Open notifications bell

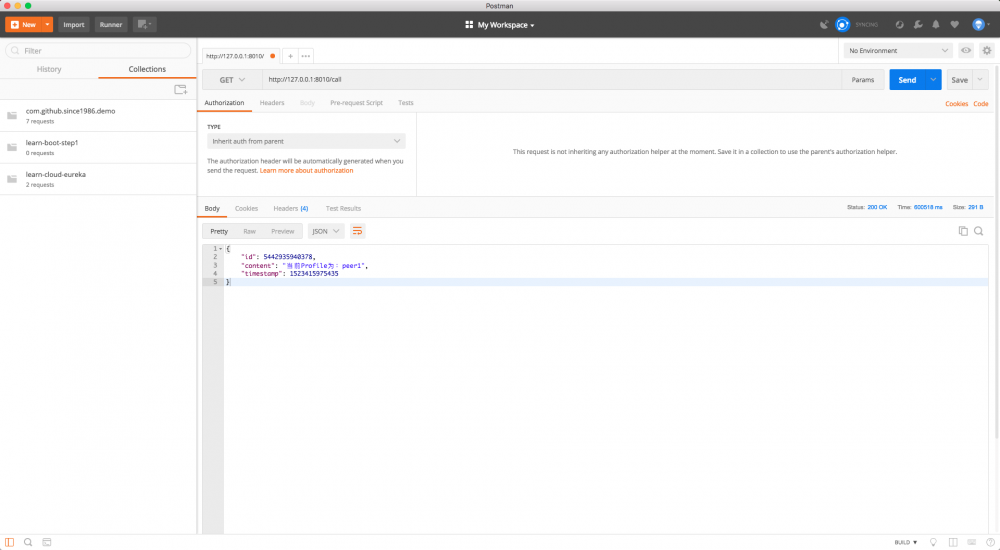pyautogui.click(x=936, y=24)
